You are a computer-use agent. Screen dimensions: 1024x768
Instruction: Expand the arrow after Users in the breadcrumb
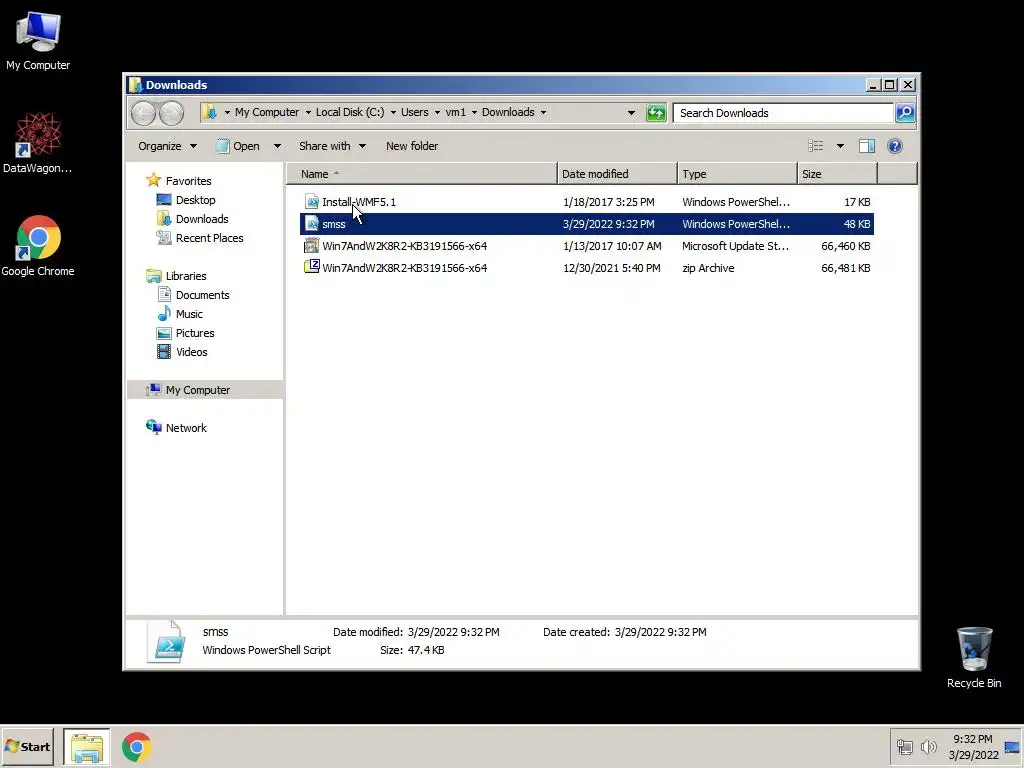tap(437, 112)
